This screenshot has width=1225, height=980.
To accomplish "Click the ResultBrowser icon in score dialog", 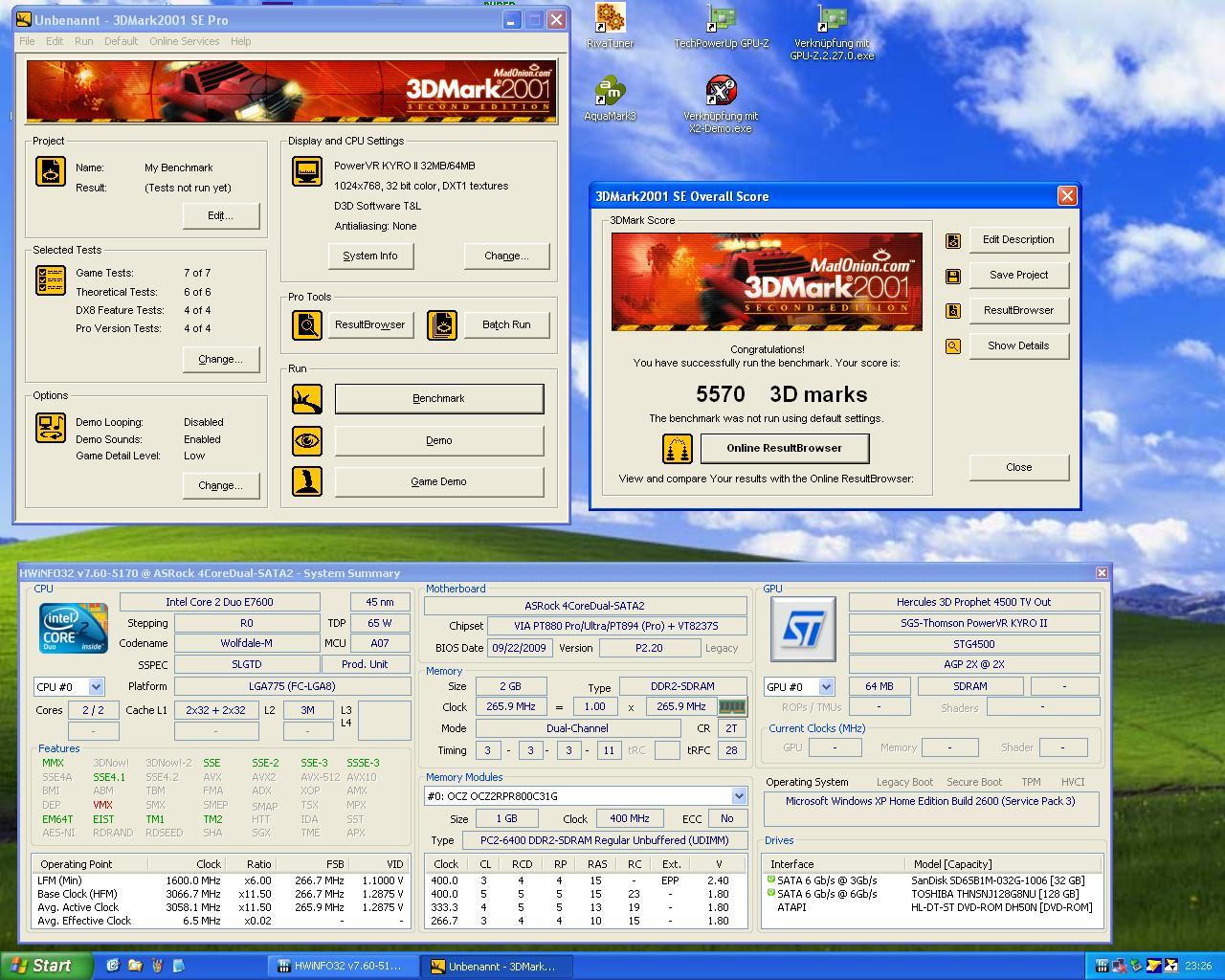I will click(x=953, y=311).
